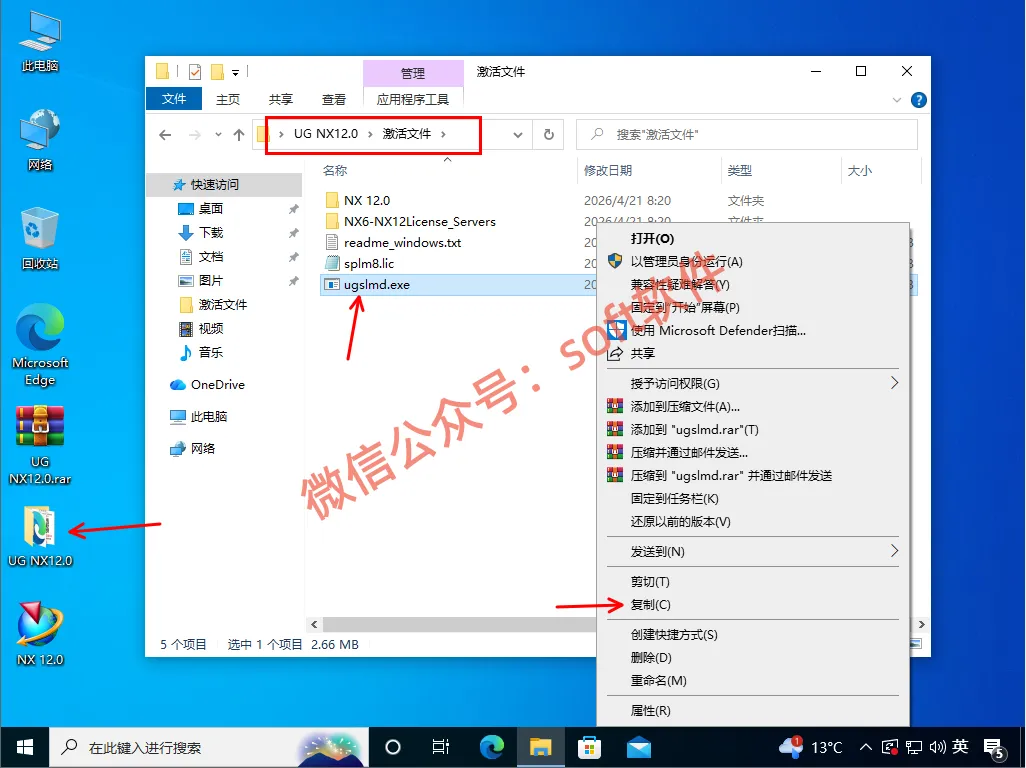Choose 属性(R) in context menu

752,710
